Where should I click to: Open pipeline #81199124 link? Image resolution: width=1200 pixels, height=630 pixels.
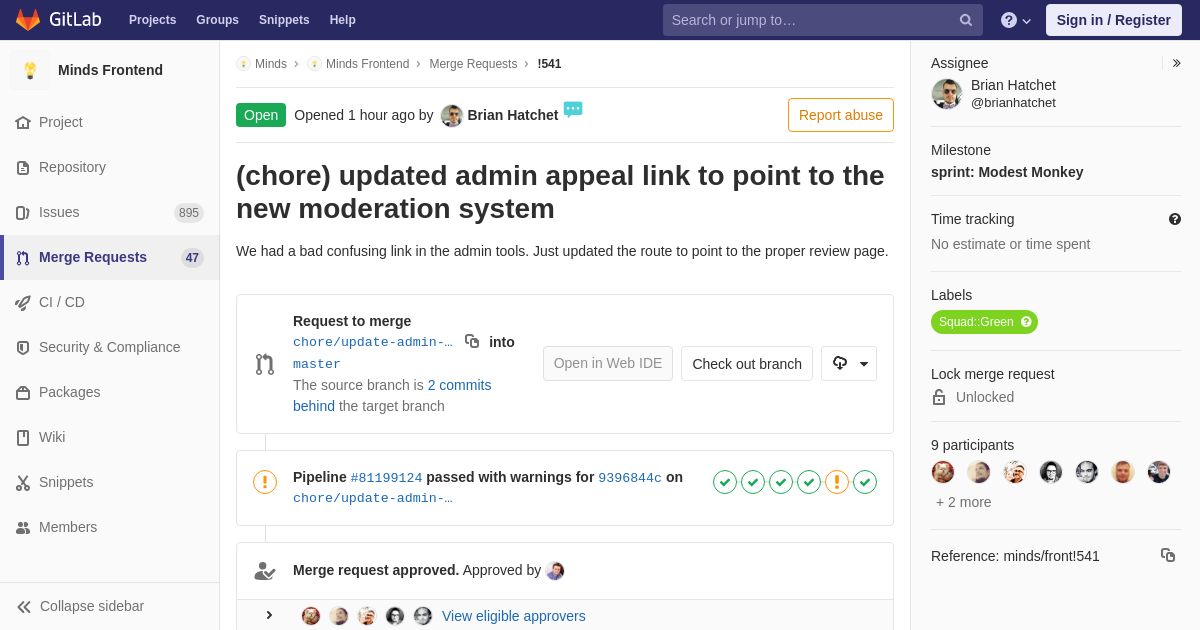click(x=386, y=478)
